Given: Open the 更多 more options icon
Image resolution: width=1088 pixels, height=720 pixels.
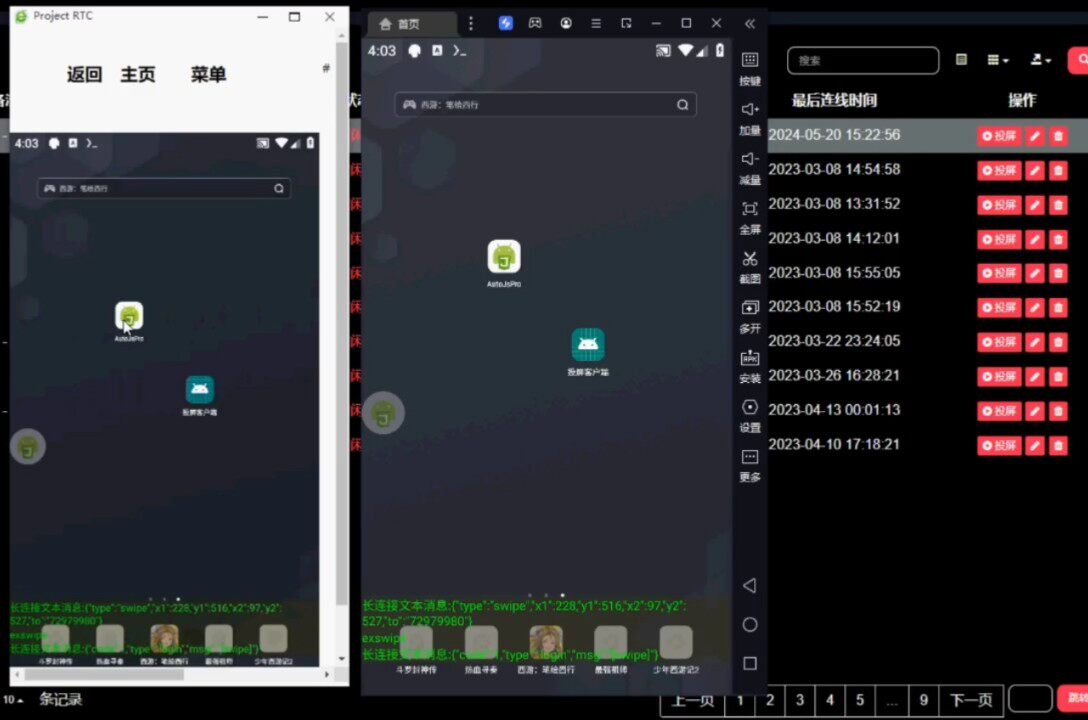Looking at the screenshot, I should tap(749, 457).
